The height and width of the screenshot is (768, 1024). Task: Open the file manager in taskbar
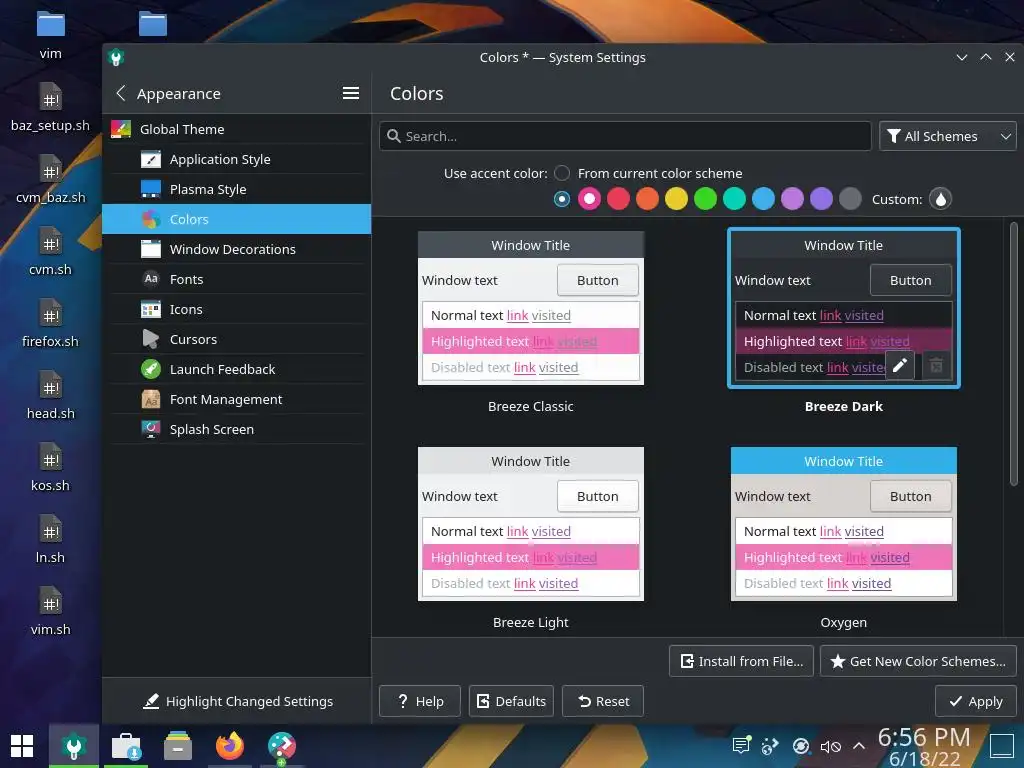point(178,746)
